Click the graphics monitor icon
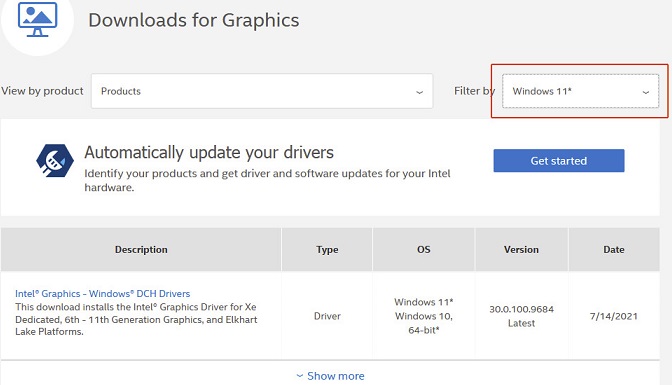Screen dimensions: 672x385 tap(37, 19)
